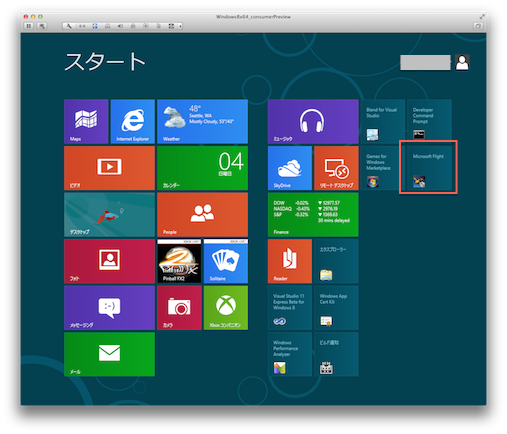
Task: Open the Finance stock tile
Action: point(313,215)
